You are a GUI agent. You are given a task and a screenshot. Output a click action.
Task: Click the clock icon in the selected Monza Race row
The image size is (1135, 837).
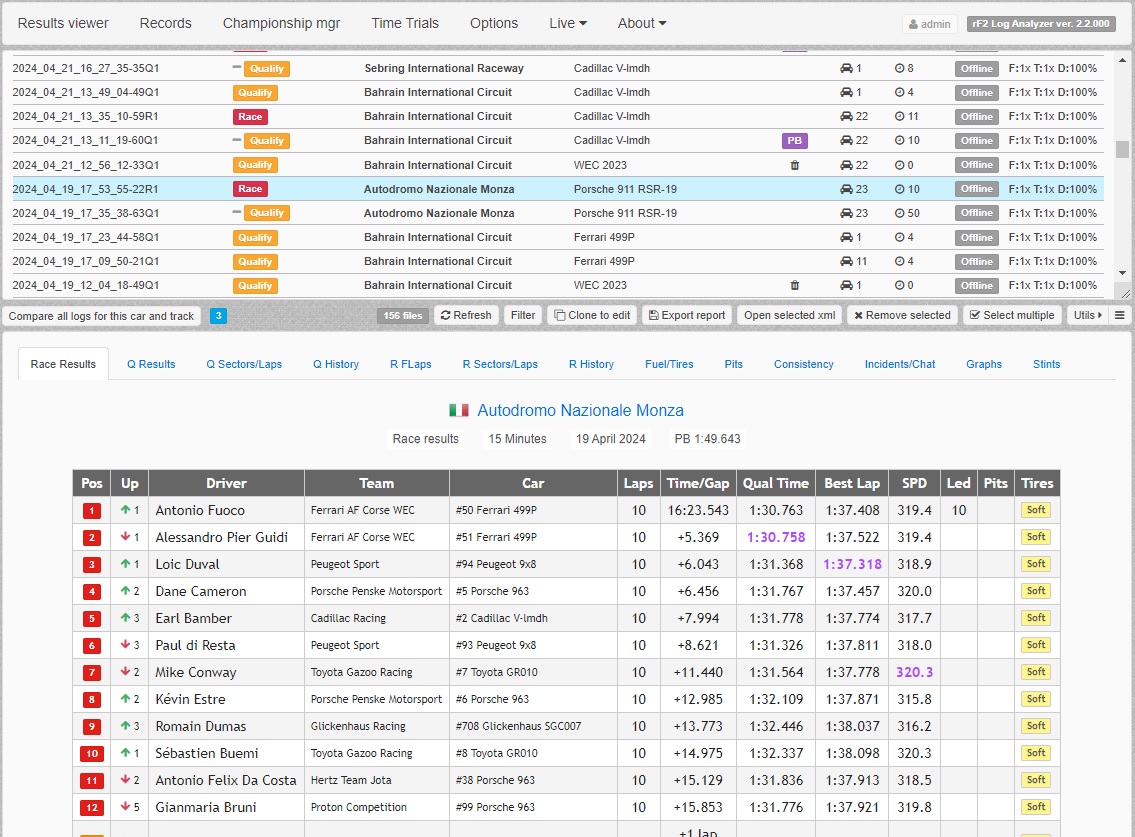coord(899,189)
